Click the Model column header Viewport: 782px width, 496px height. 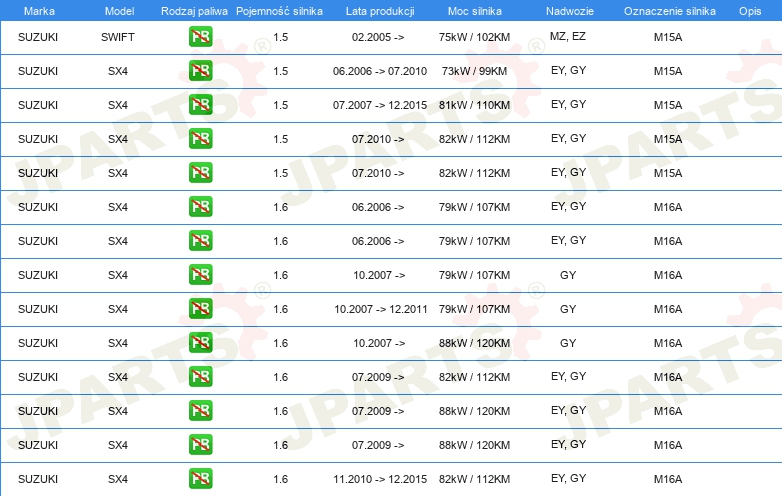(119, 11)
